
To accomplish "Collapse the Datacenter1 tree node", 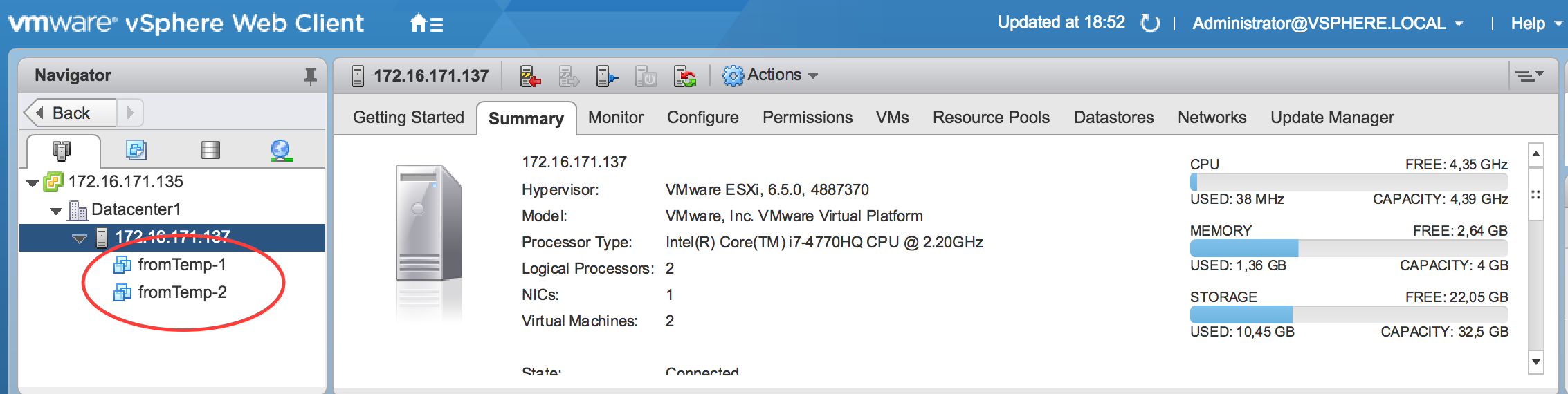I will [56, 211].
